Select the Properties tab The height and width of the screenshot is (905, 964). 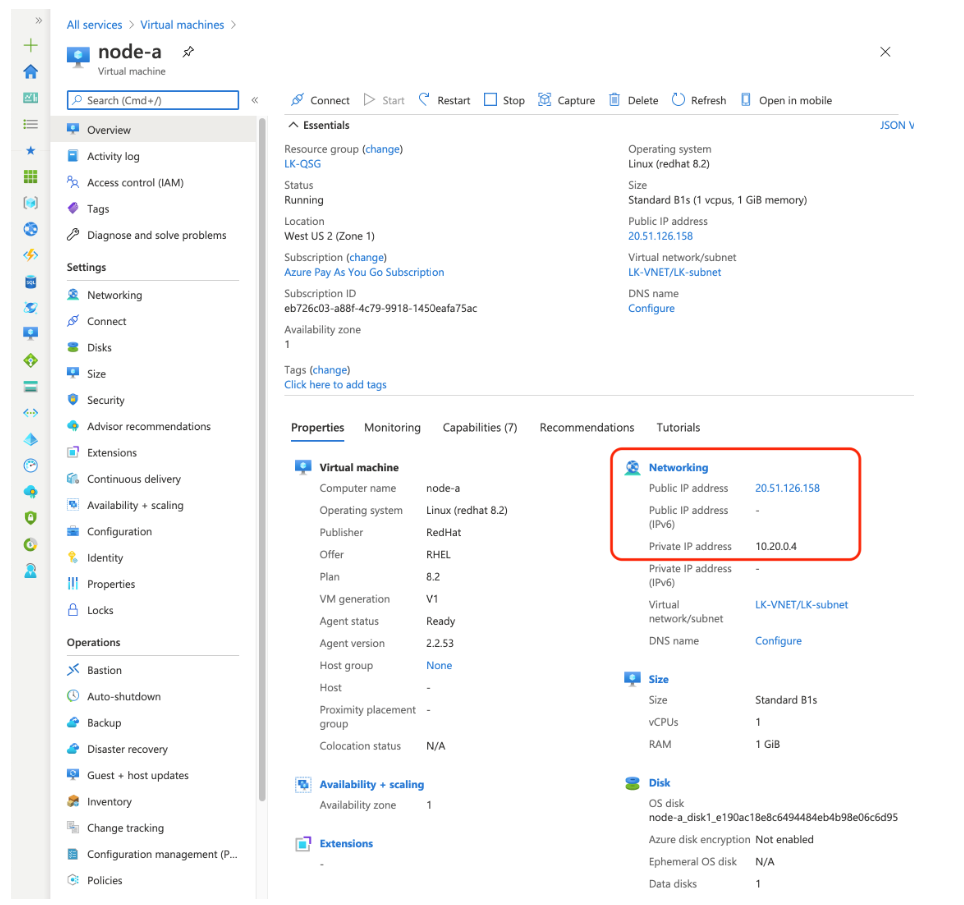click(x=317, y=427)
